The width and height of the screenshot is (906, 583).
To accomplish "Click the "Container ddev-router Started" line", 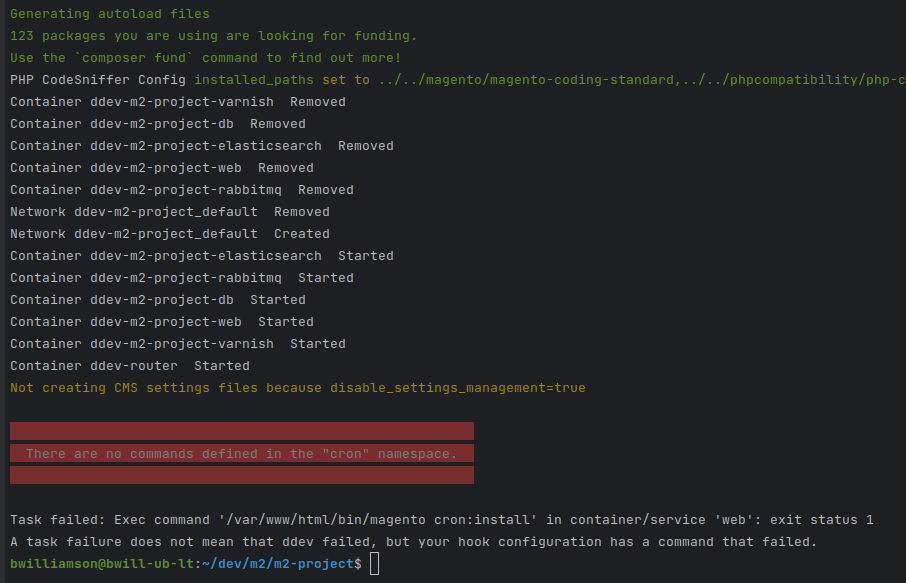I will click(x=130, y=366).
